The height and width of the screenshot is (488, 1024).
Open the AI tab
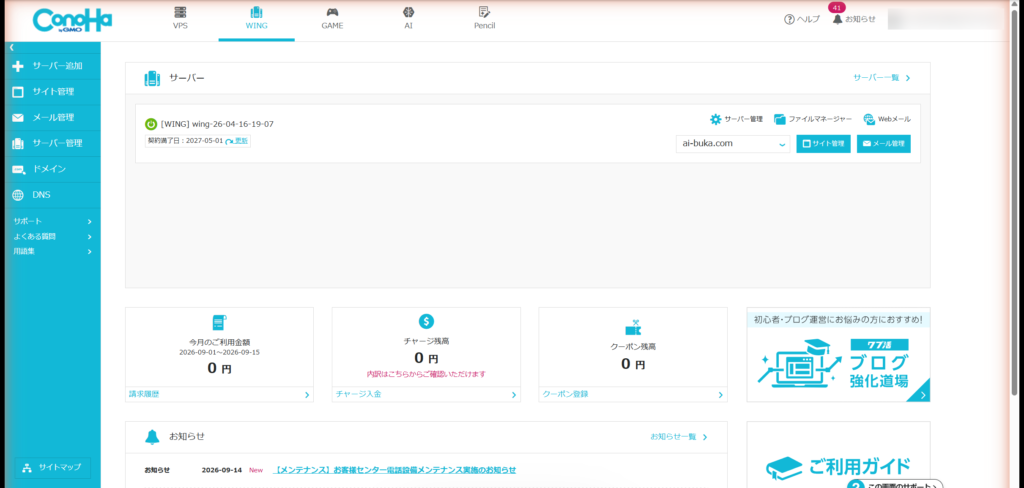(408, 19)
